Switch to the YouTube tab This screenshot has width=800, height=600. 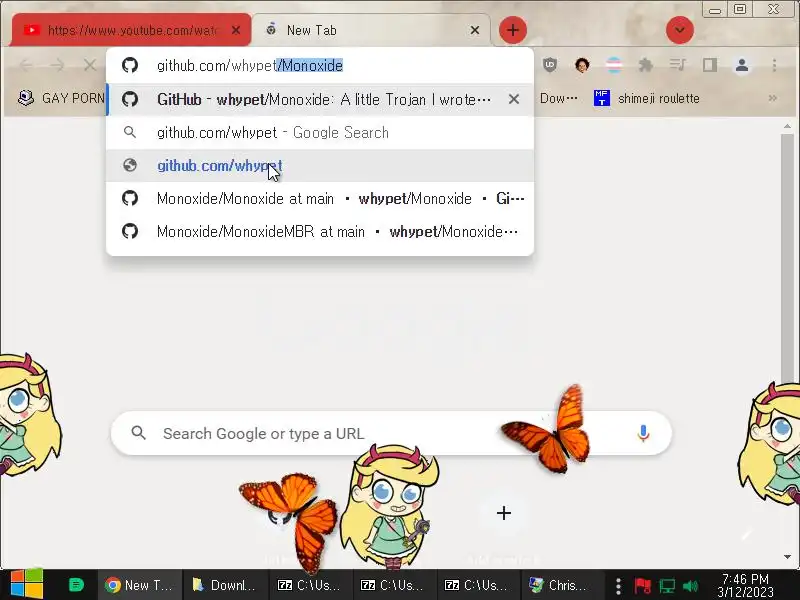pos(132,30)
